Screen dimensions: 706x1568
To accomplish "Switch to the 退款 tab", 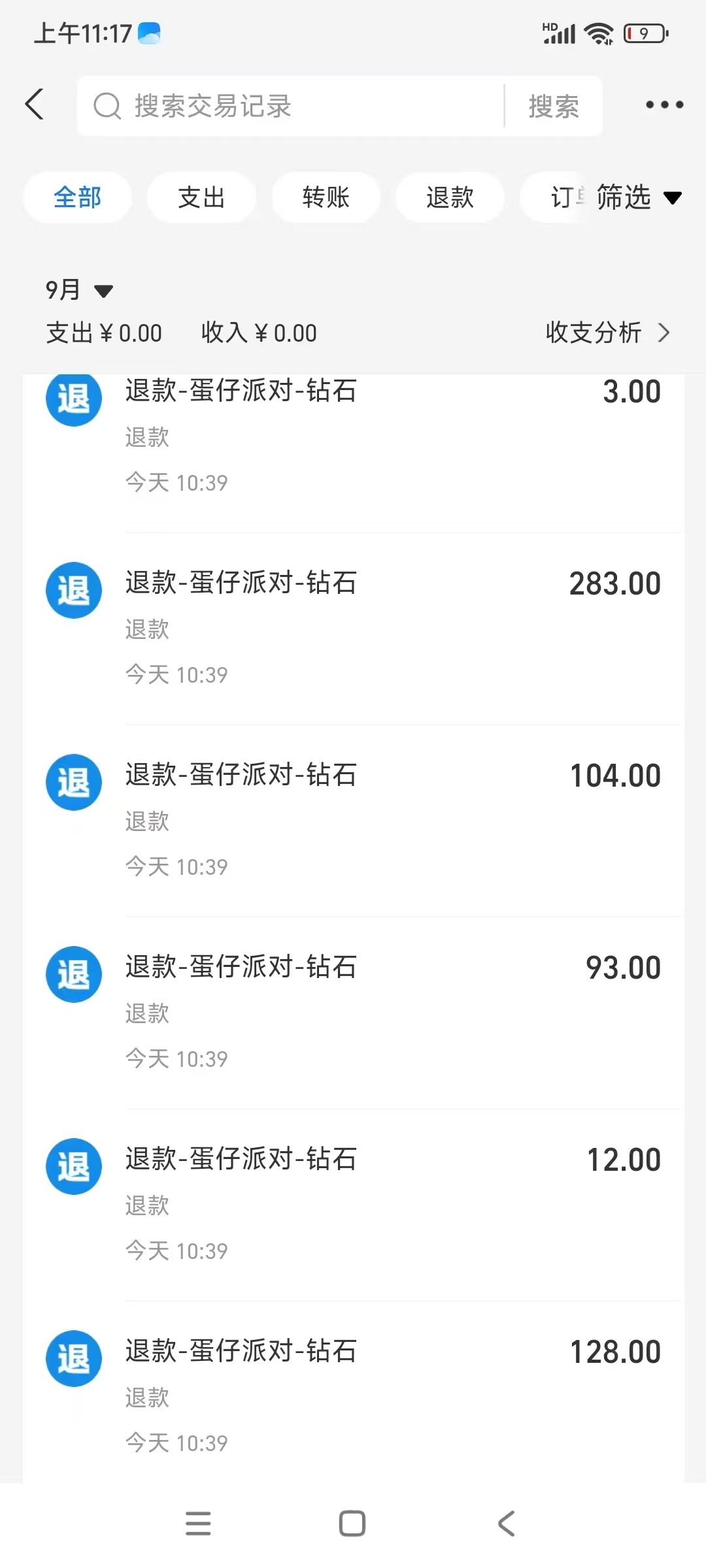I will 450,197.
